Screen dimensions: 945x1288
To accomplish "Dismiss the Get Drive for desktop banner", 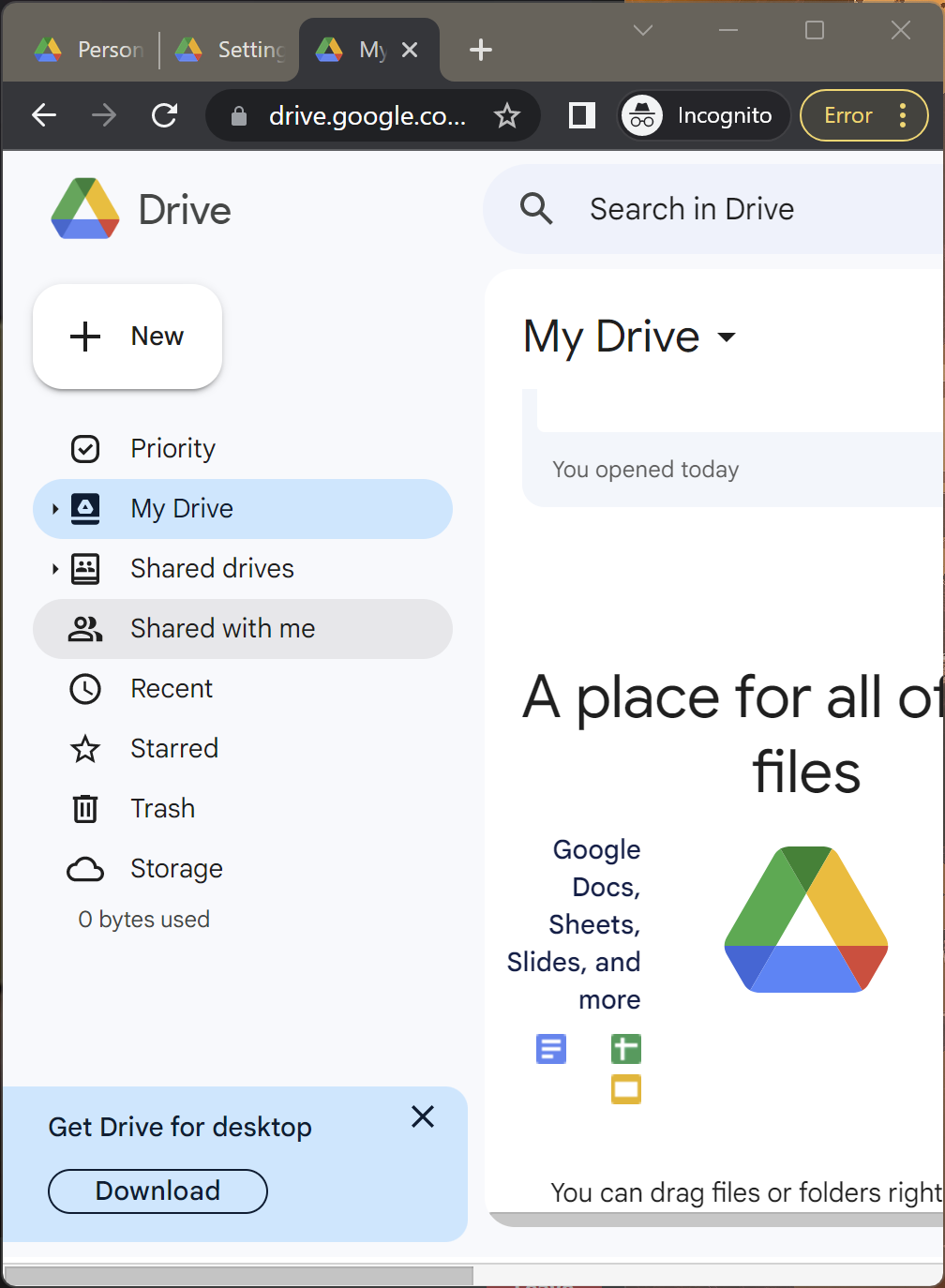I will [x=423, y=1116].
